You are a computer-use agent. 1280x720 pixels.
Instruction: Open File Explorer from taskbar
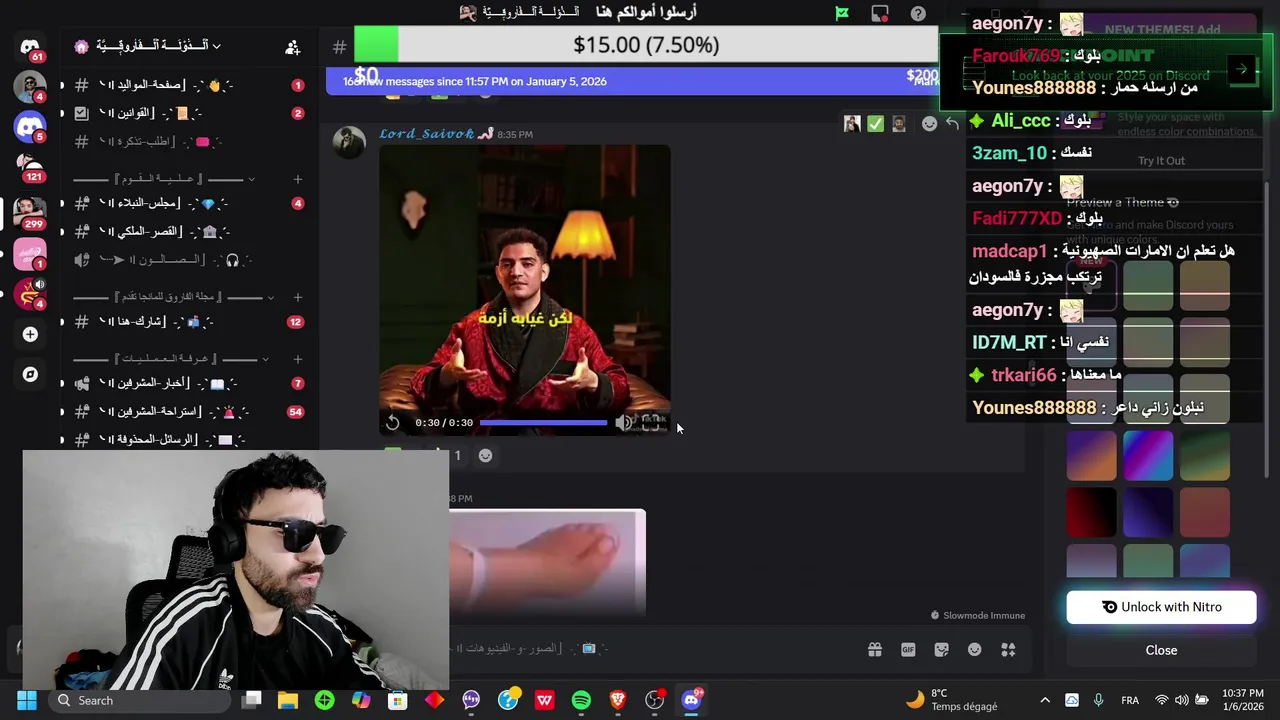click(x=288, y=700)
